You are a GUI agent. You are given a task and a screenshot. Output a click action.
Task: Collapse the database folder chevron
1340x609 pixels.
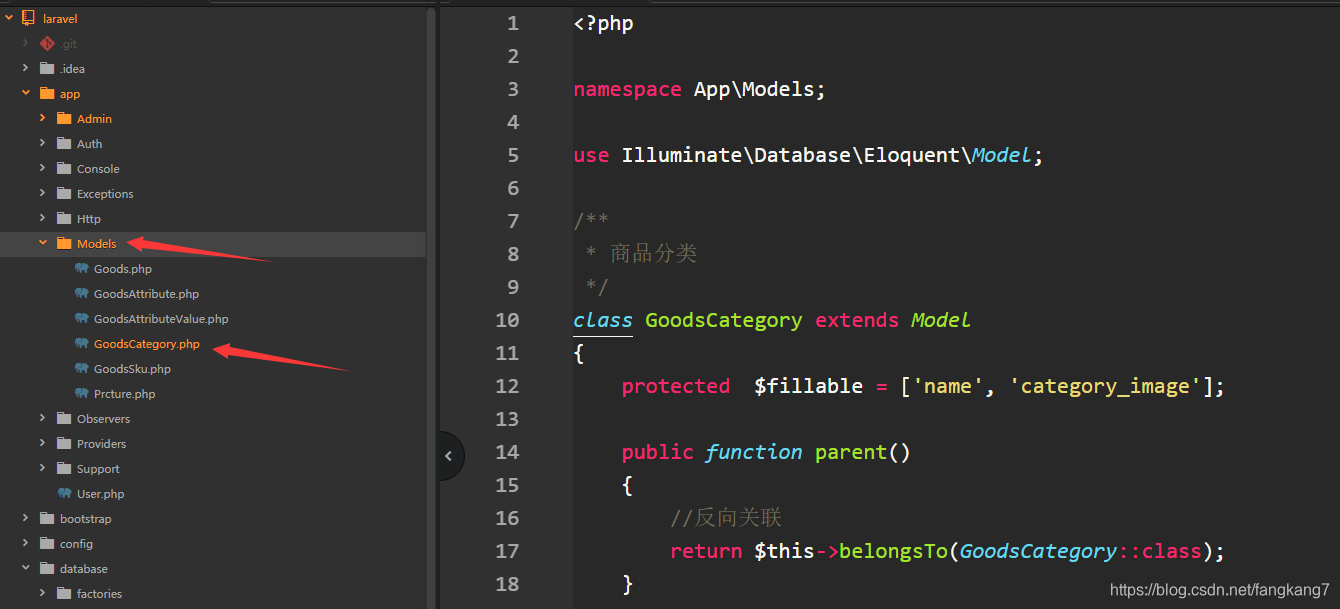pos(26,569)
